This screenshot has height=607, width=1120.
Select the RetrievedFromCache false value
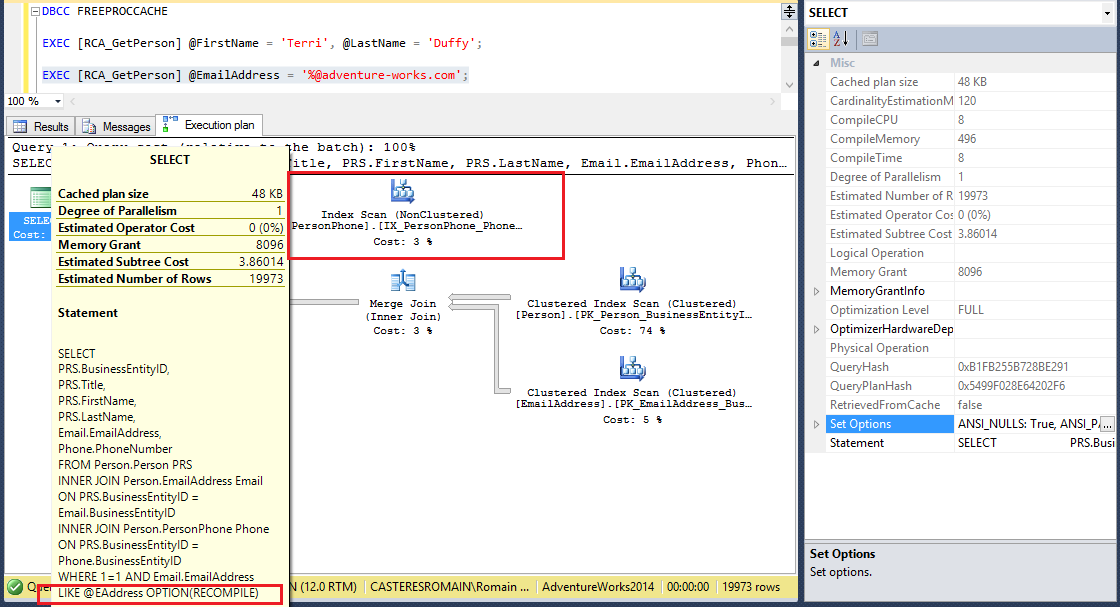click(969, 405)
